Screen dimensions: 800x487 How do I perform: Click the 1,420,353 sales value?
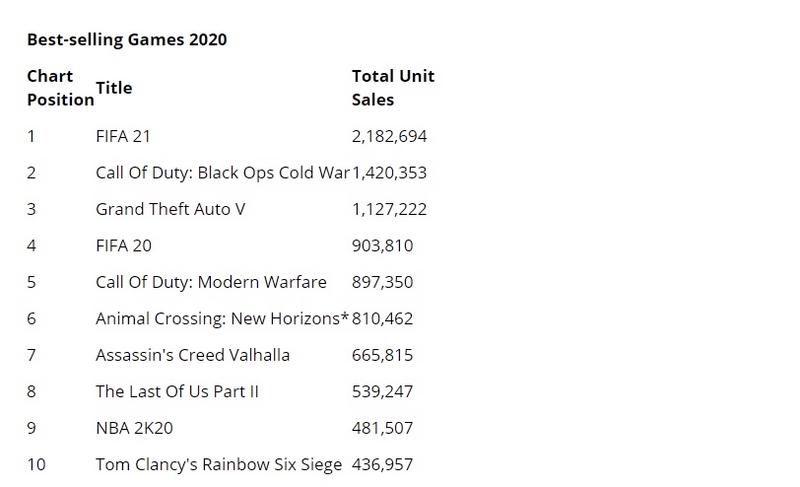point(389,173)
